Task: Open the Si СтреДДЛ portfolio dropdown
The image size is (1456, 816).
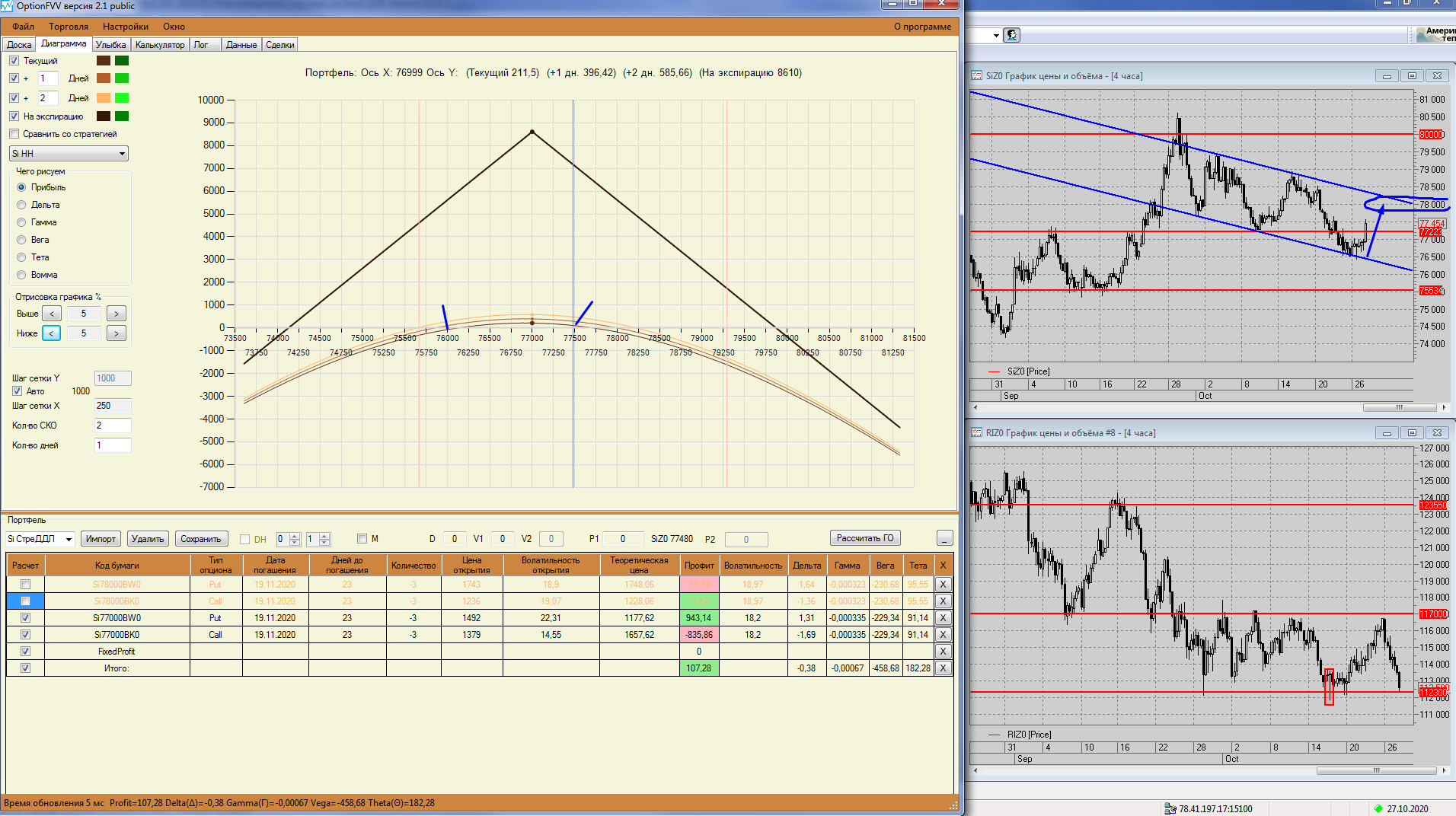Action: point(40,539)
